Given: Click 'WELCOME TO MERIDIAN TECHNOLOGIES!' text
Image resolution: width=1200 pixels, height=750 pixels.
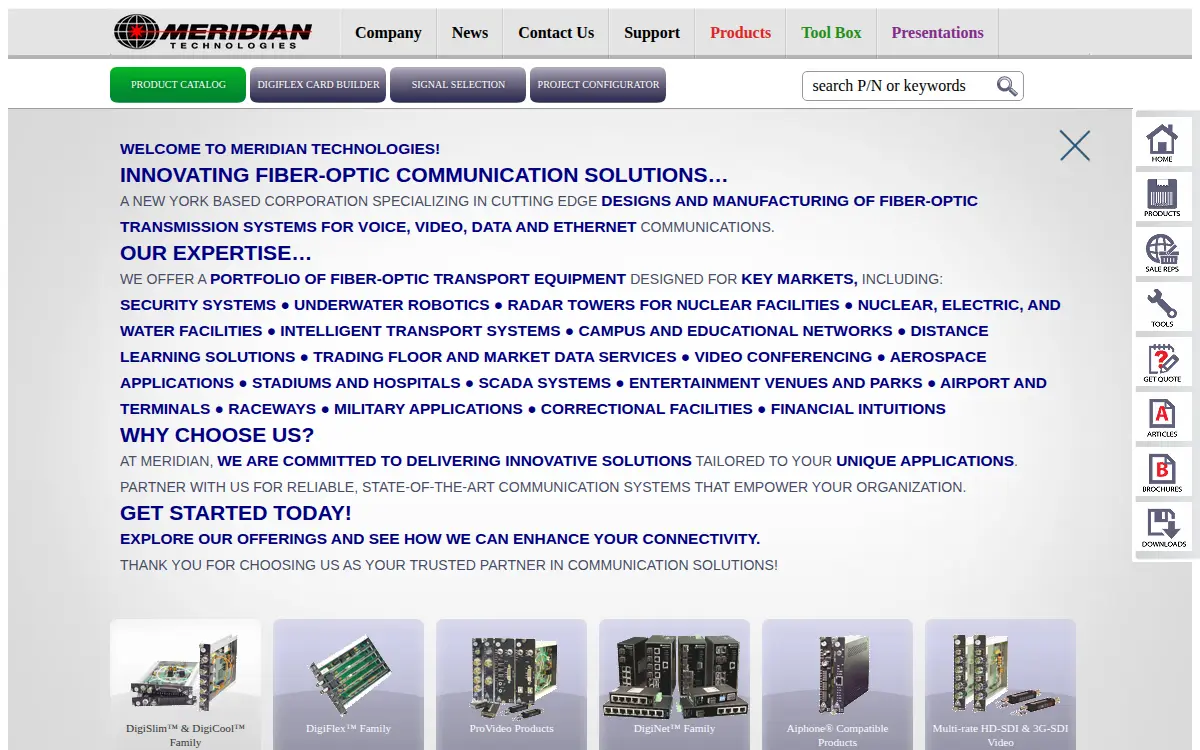Looking at the screenshot, I should click(x=280, y=149).
